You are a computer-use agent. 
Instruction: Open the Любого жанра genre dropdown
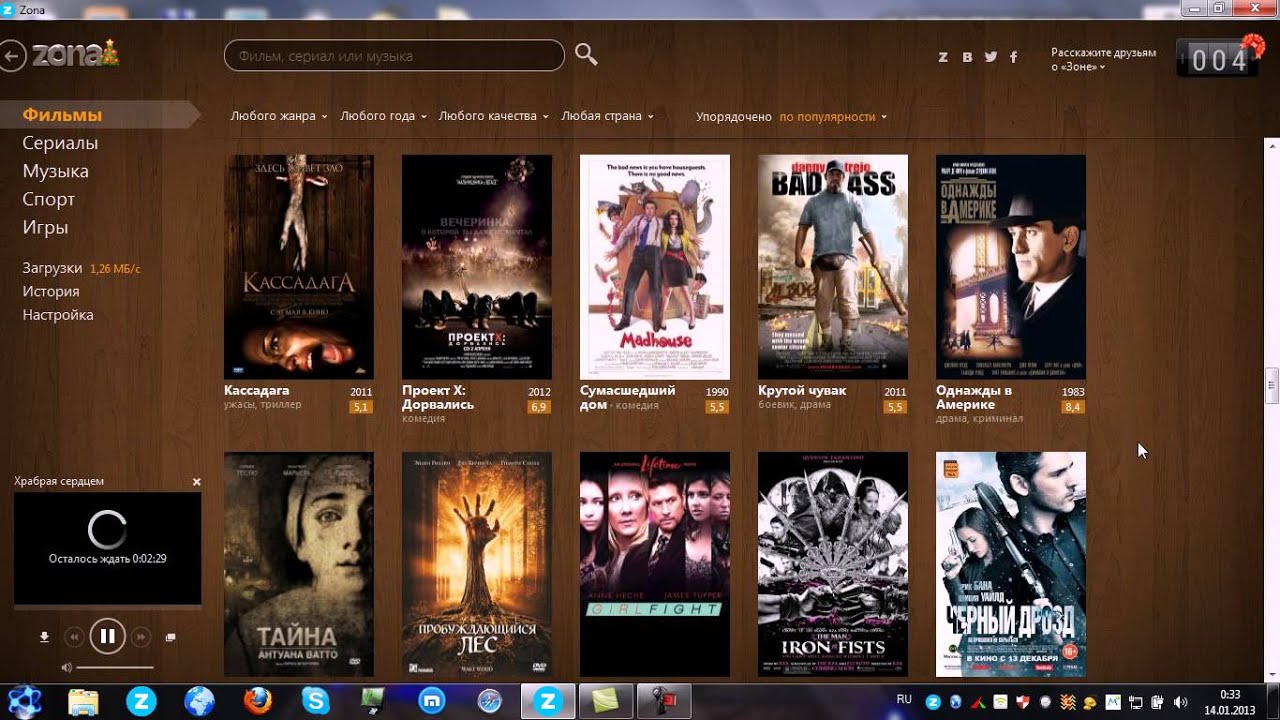279,116
